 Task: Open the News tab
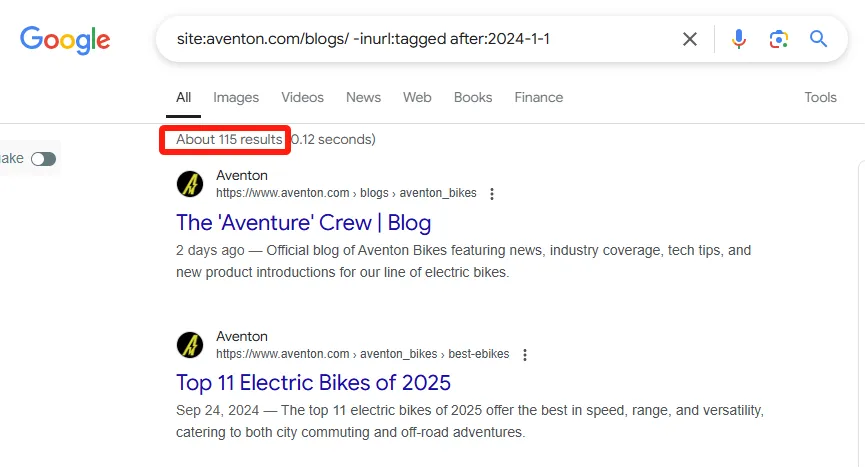coord(363,98)
